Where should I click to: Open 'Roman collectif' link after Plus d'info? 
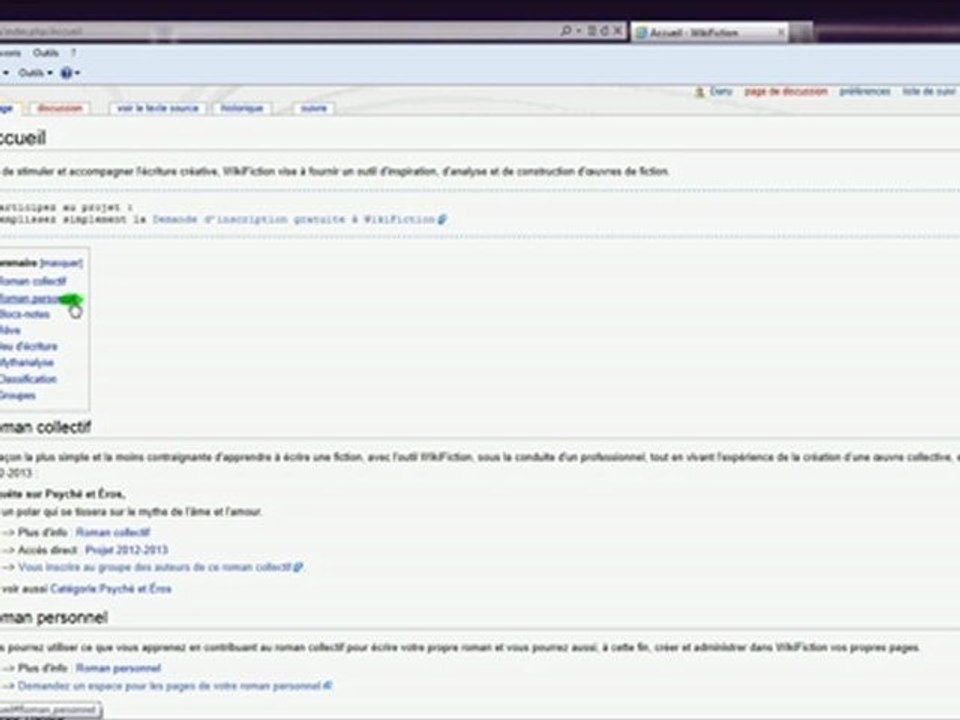pos(113,533)
